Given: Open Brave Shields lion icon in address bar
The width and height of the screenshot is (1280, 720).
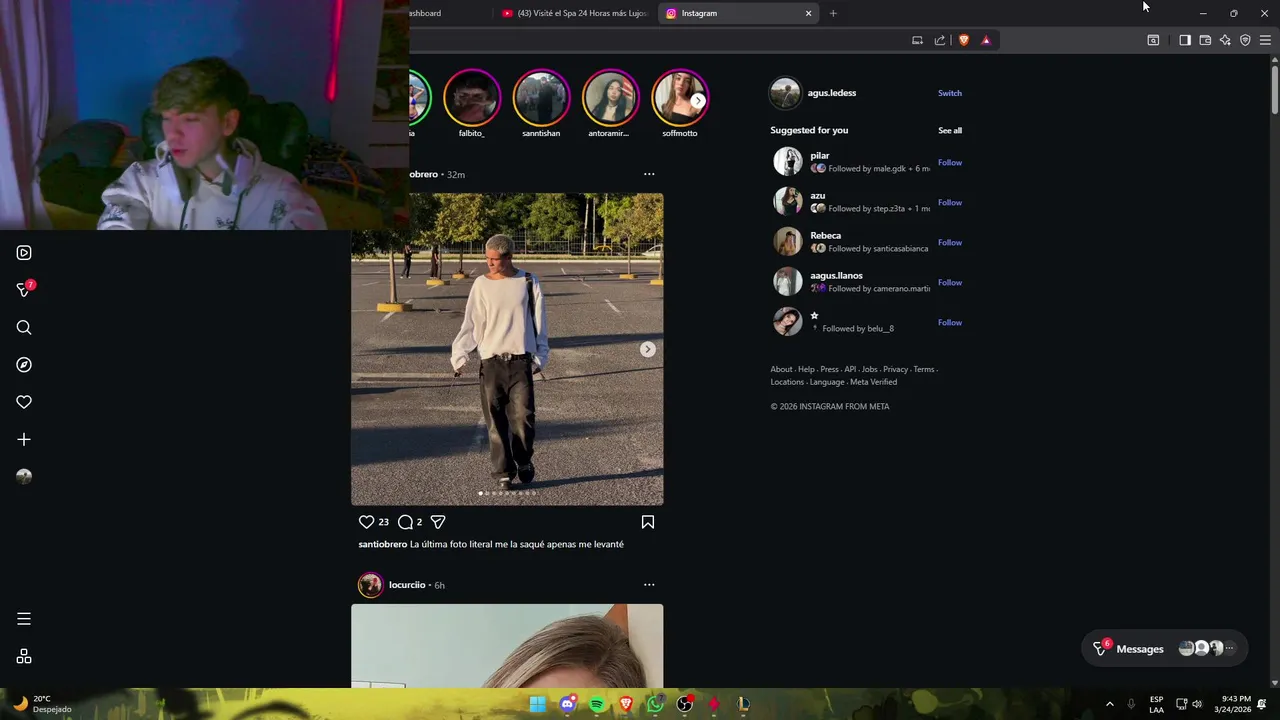Looking at the screenshot, I should click(x=964, y=40).
